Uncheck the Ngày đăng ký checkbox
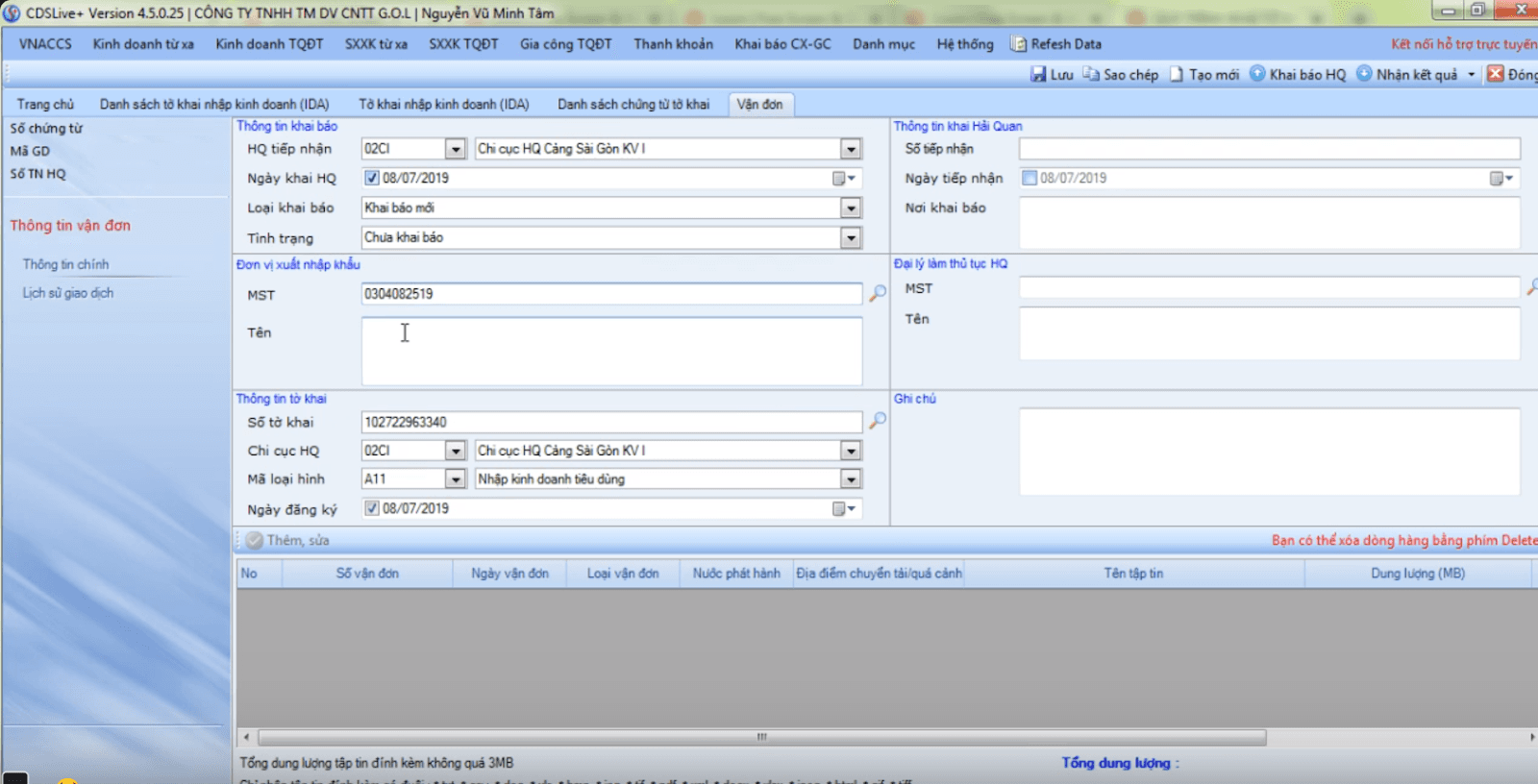Viewport: 1538px width, 784px height. [372, 508]
